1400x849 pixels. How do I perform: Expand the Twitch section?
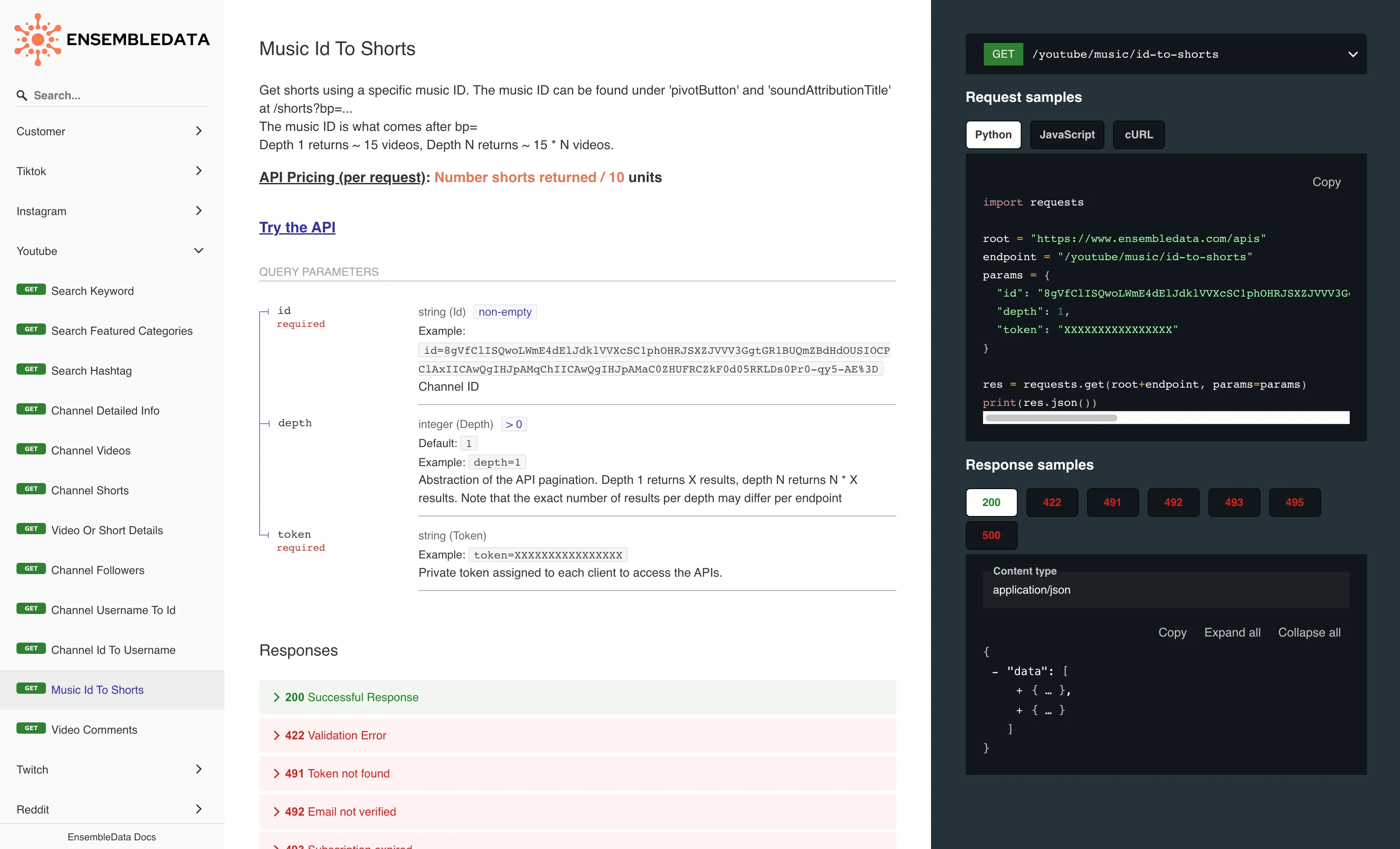pos(112,770)
